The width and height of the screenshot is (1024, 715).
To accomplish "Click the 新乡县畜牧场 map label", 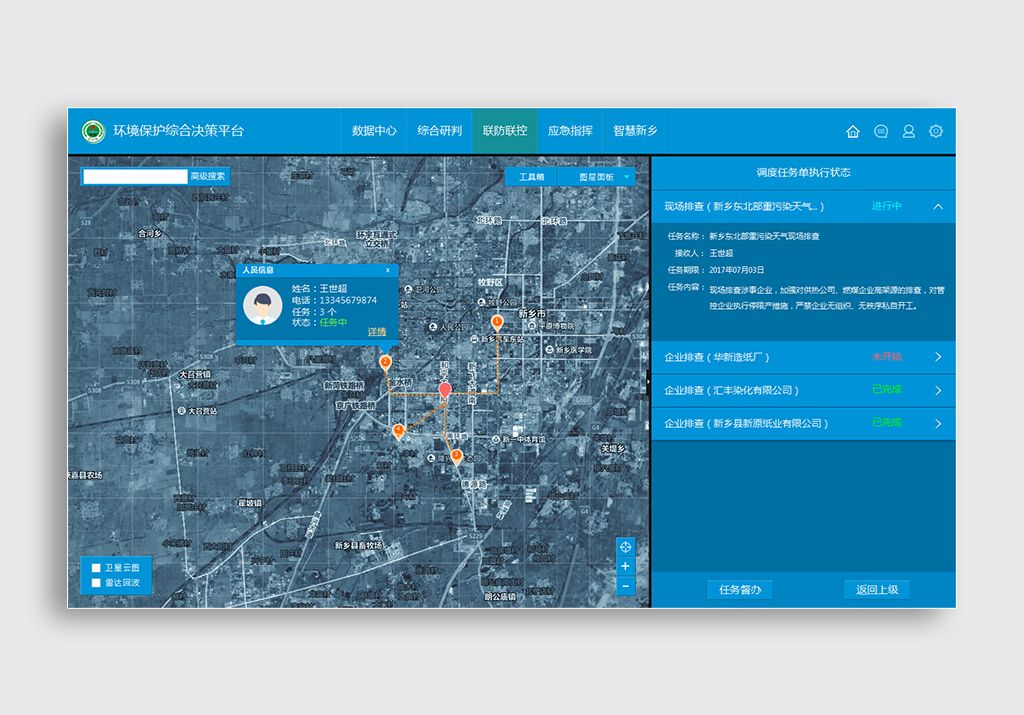I will coord(359,545).
